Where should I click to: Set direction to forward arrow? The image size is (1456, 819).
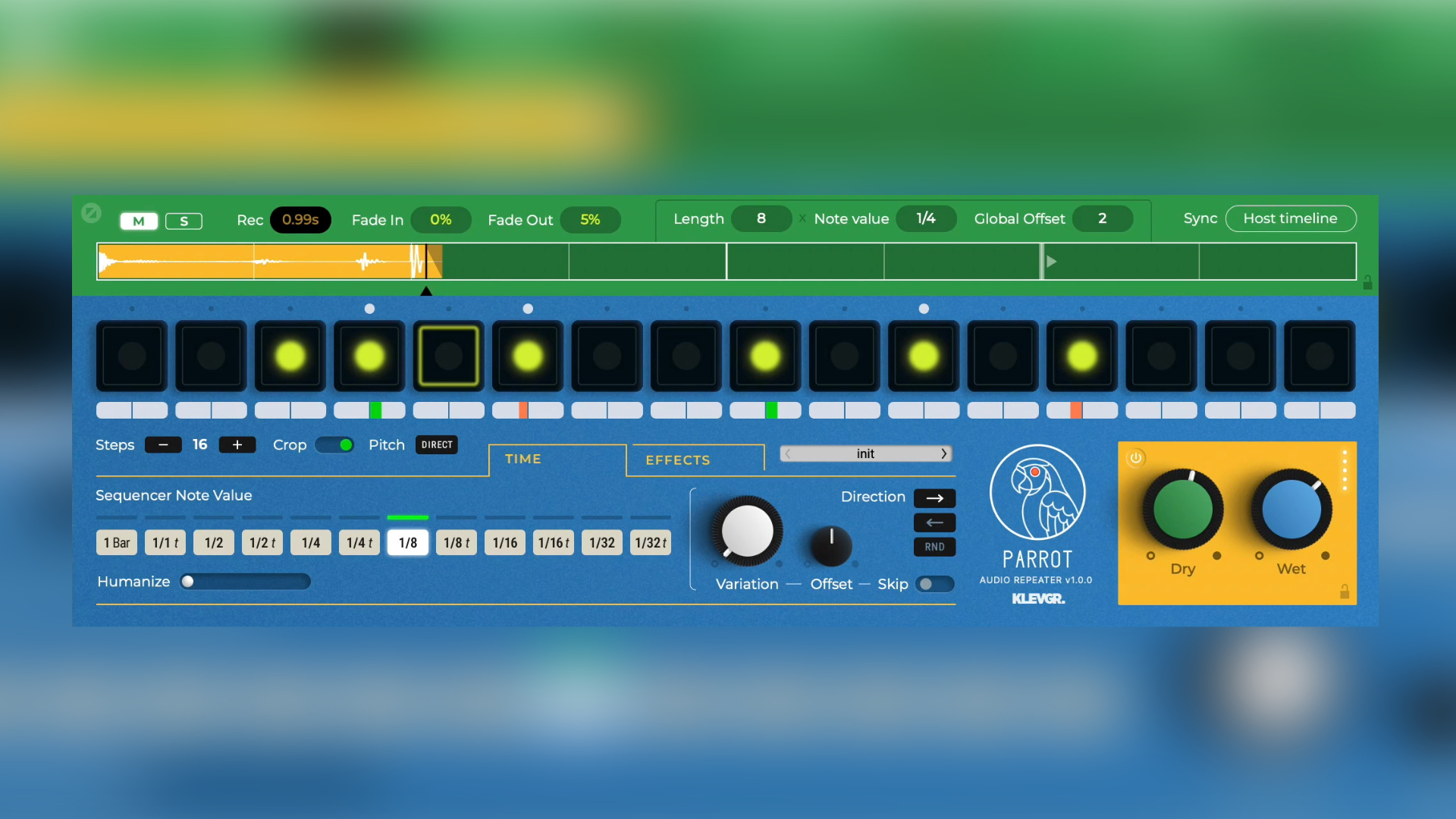pyautogui.click(x=934, y=498)
